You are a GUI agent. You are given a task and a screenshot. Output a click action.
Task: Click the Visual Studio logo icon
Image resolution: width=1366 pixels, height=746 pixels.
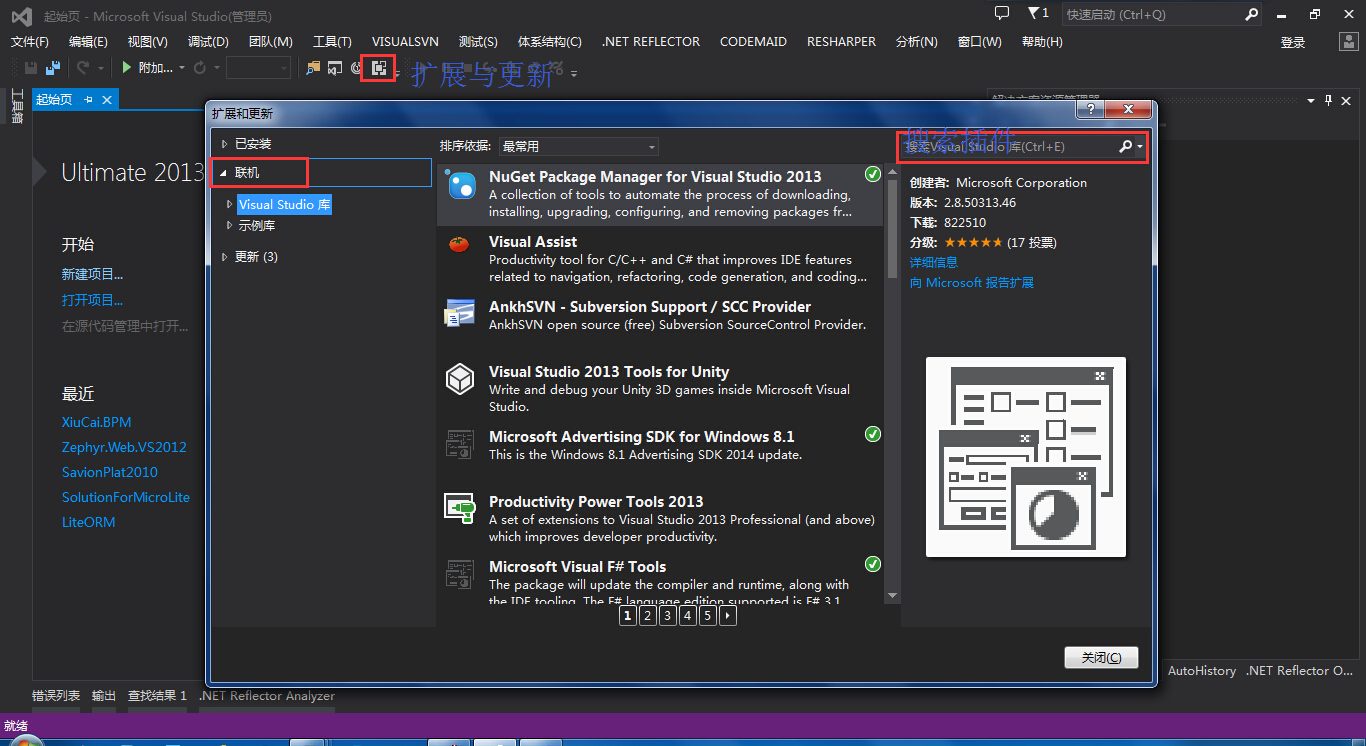pos(22,16)
